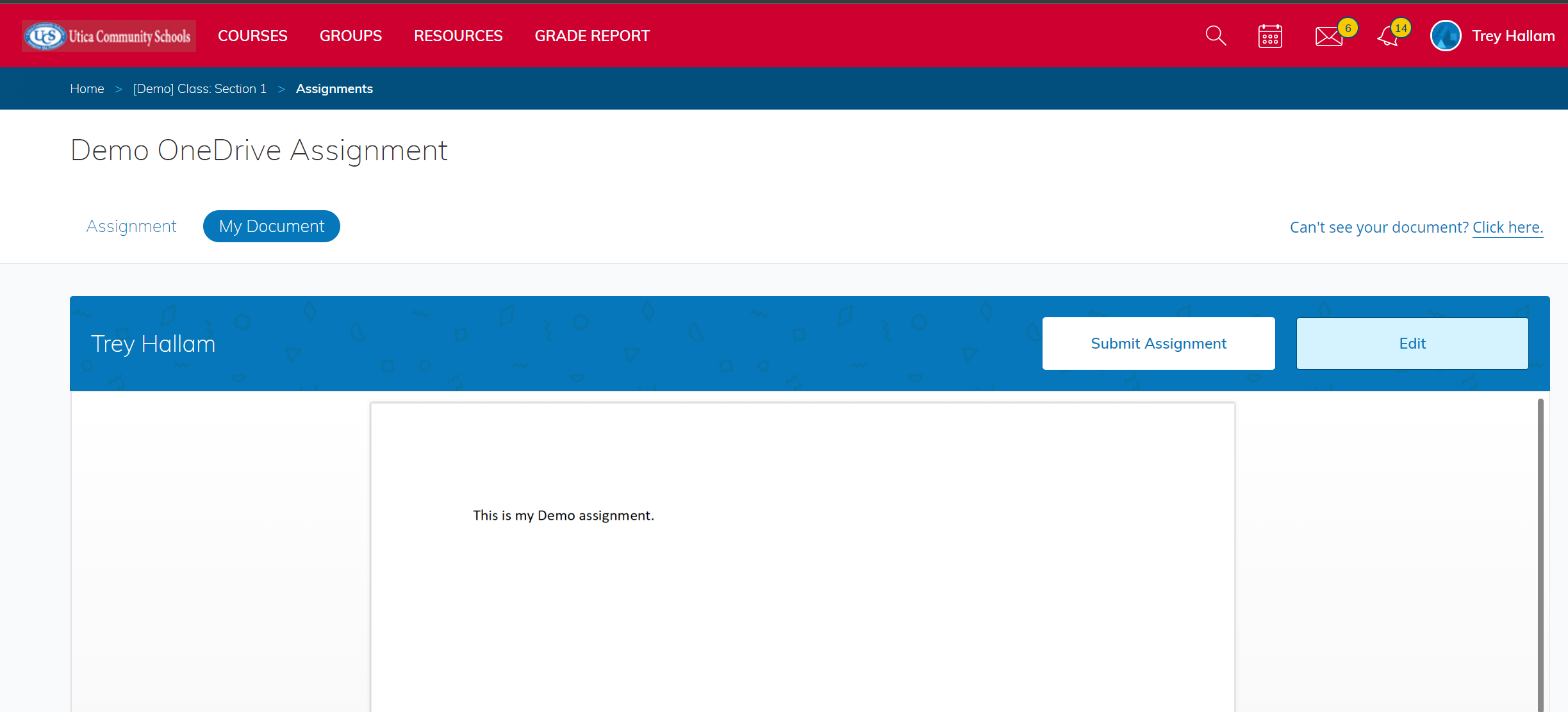Open the notifications bell icon

point(1387,37)
